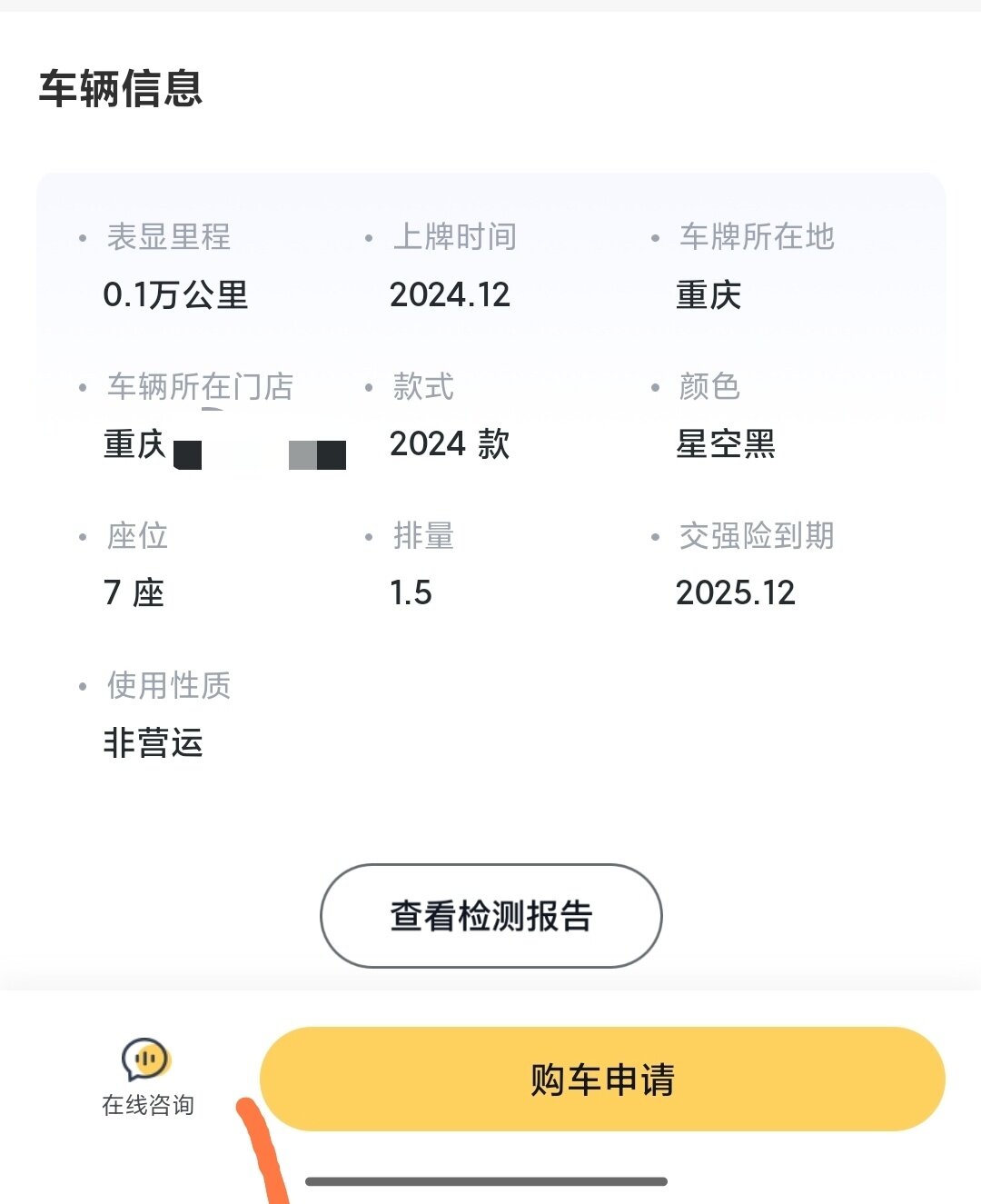Viewport: 981px width, 1204px height.
Task: Select the 2024.12 registration date value
Action: pyautogui.click(x=450, y=295)
